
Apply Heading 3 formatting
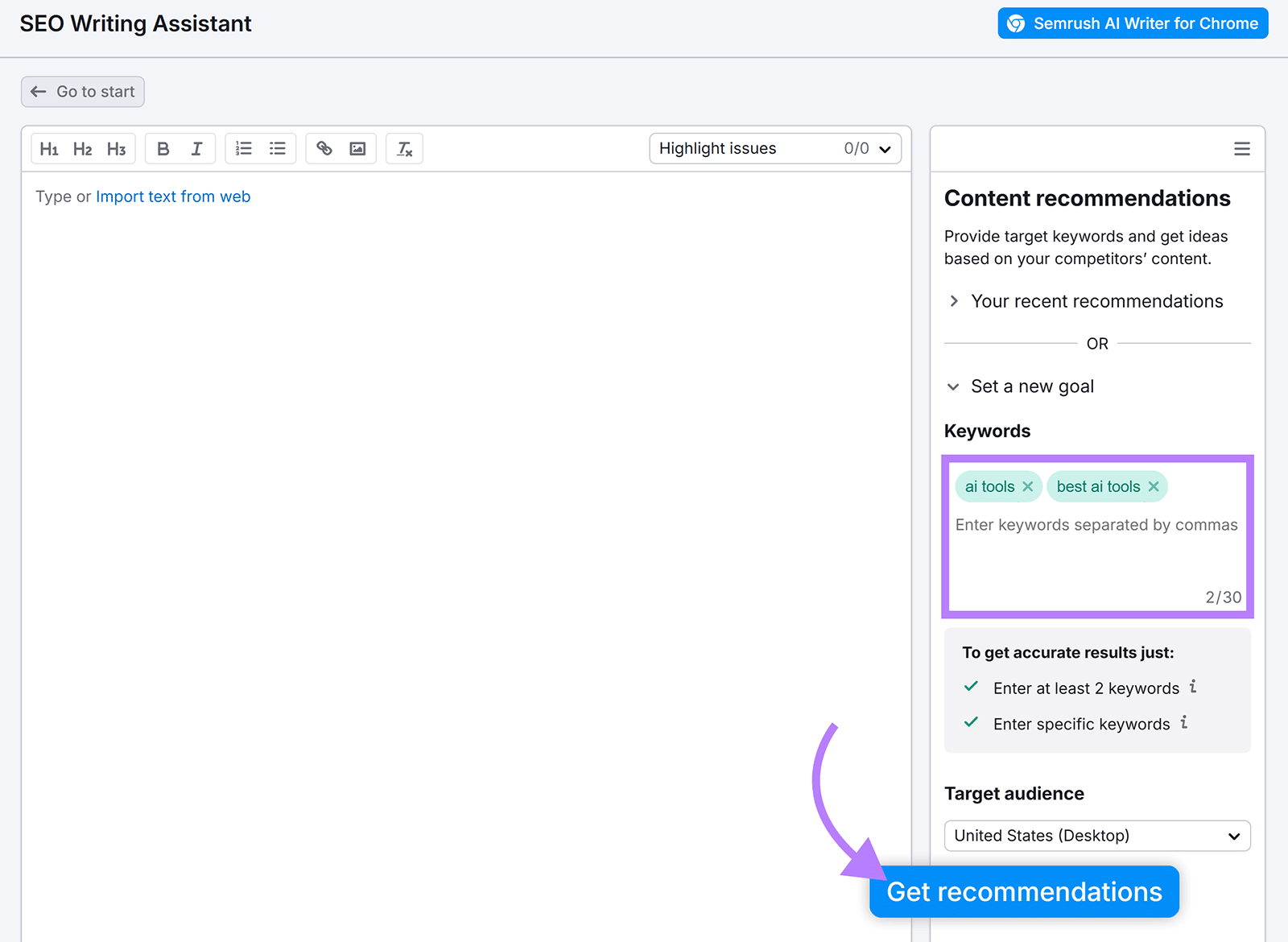(x=116, y=148)
